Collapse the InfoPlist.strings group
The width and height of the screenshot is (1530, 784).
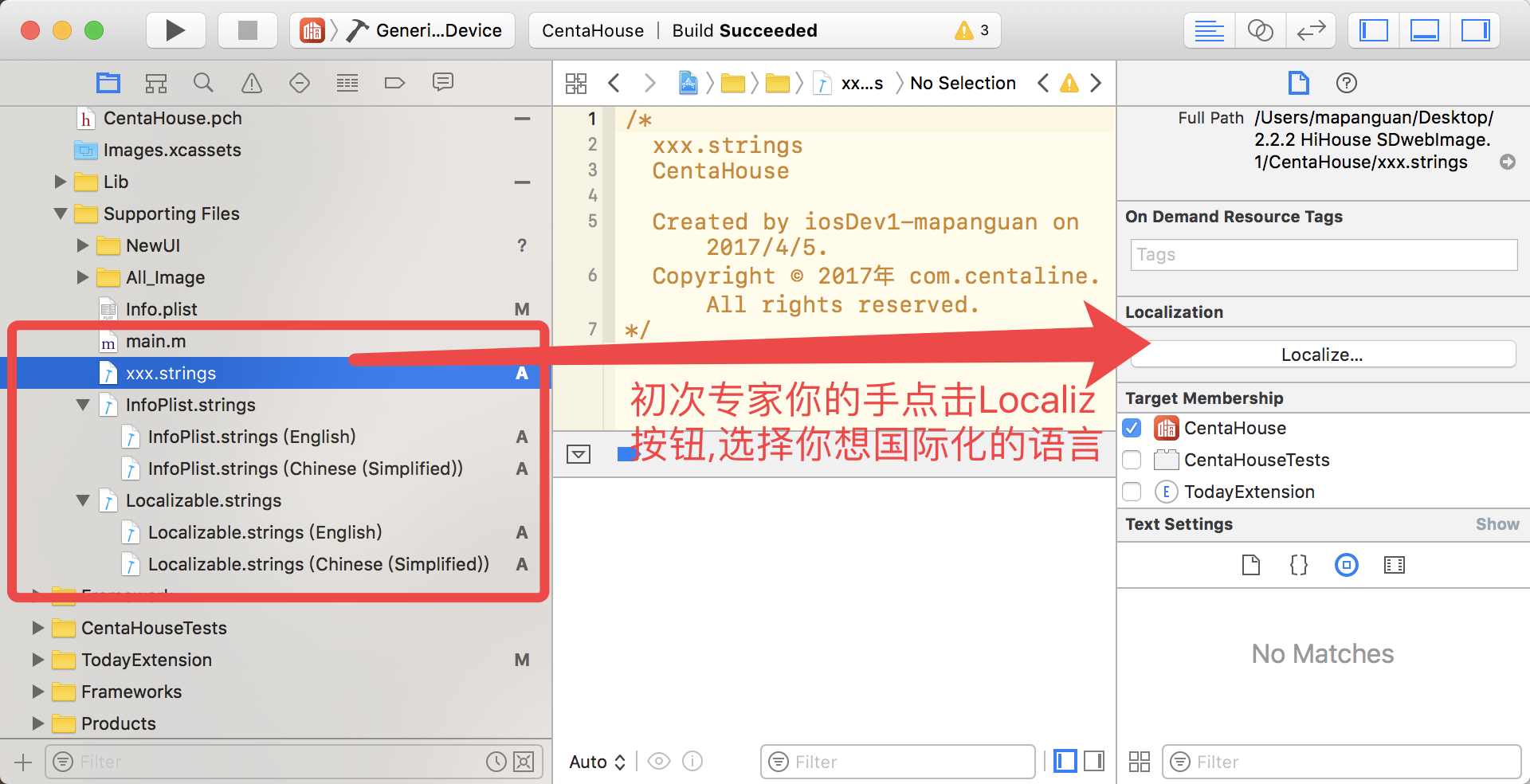click(83, 405)
